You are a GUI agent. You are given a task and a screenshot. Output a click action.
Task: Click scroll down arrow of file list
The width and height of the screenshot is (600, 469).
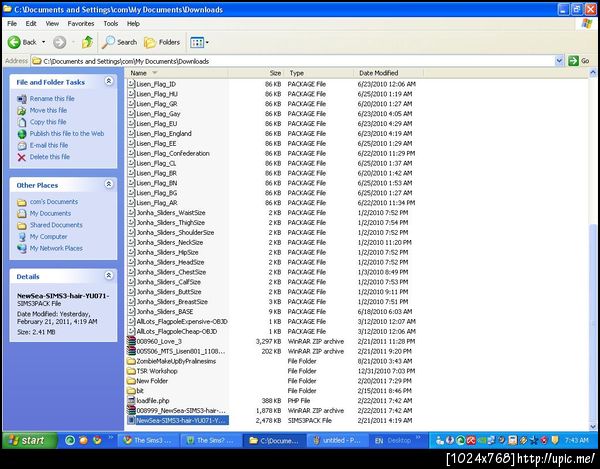[x=593, y=426]
